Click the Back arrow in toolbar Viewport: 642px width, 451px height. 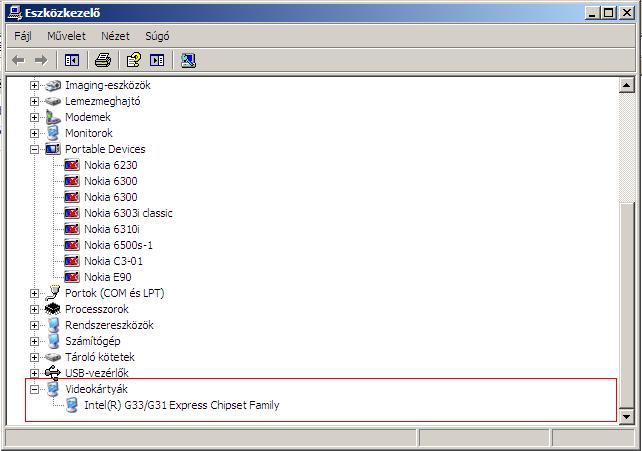pos(18,61)
